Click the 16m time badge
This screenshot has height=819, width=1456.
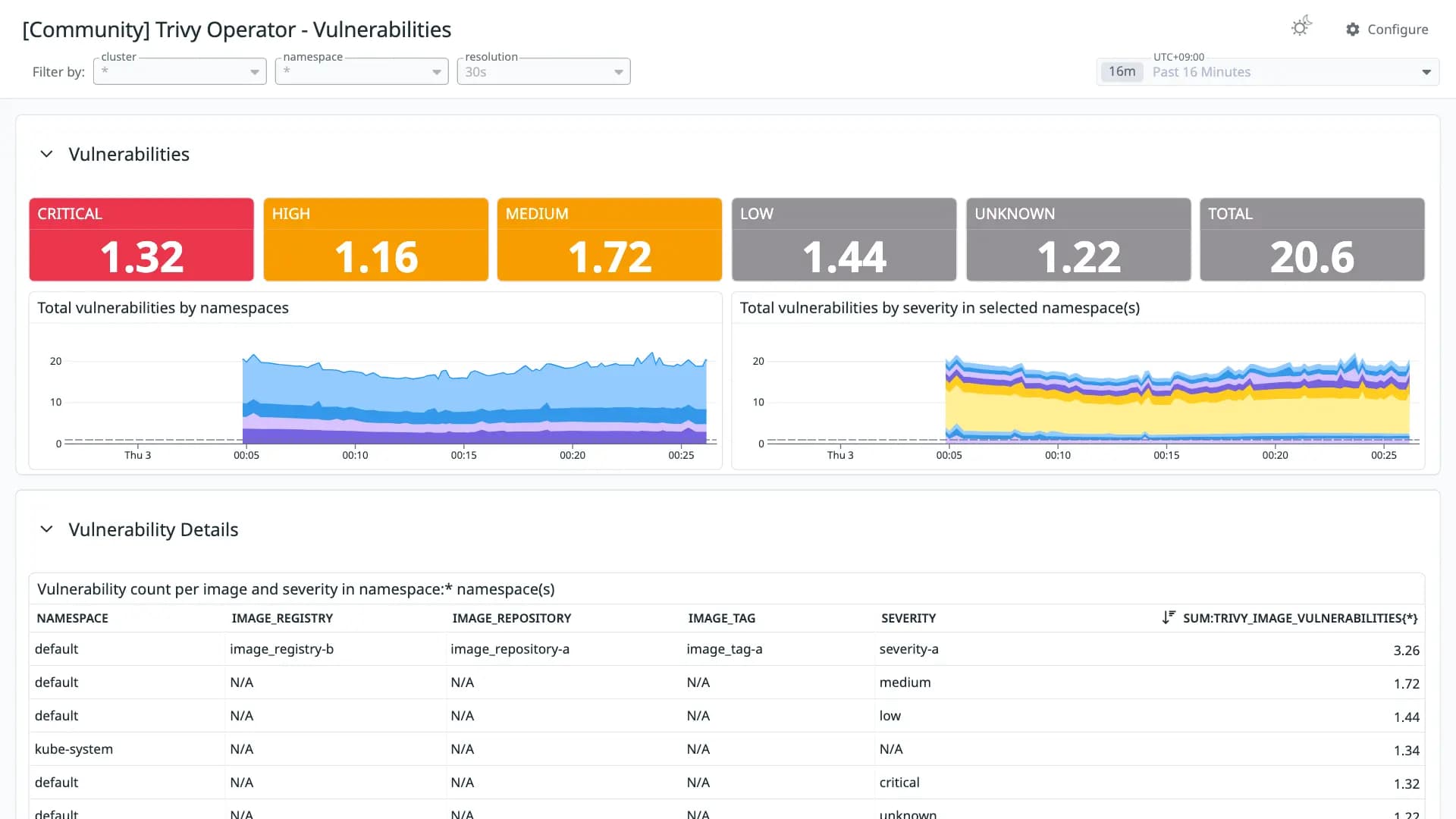point(1122,71)
